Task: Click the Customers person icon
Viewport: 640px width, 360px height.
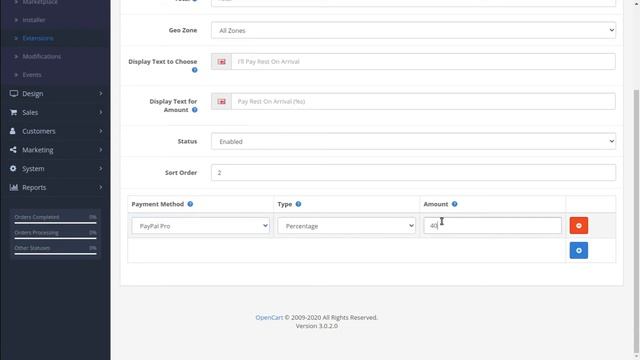Action: [13, 131]
